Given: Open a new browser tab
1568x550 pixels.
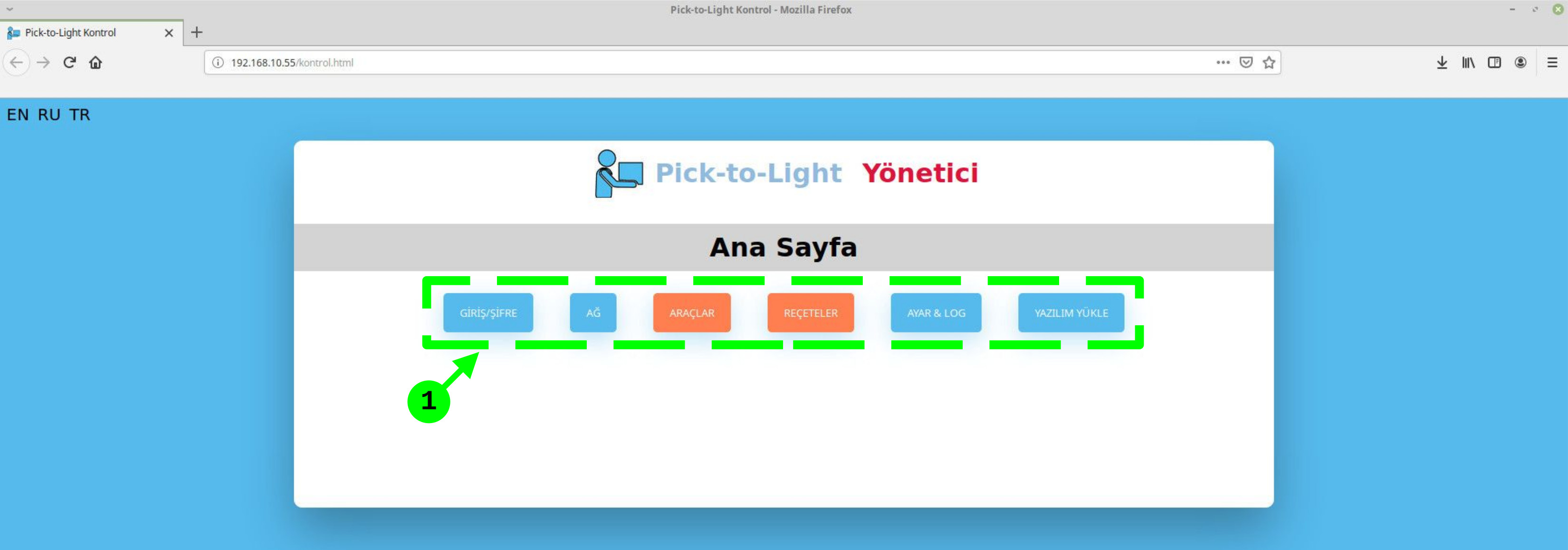Looking at the screenshot, I should [196, 32].
